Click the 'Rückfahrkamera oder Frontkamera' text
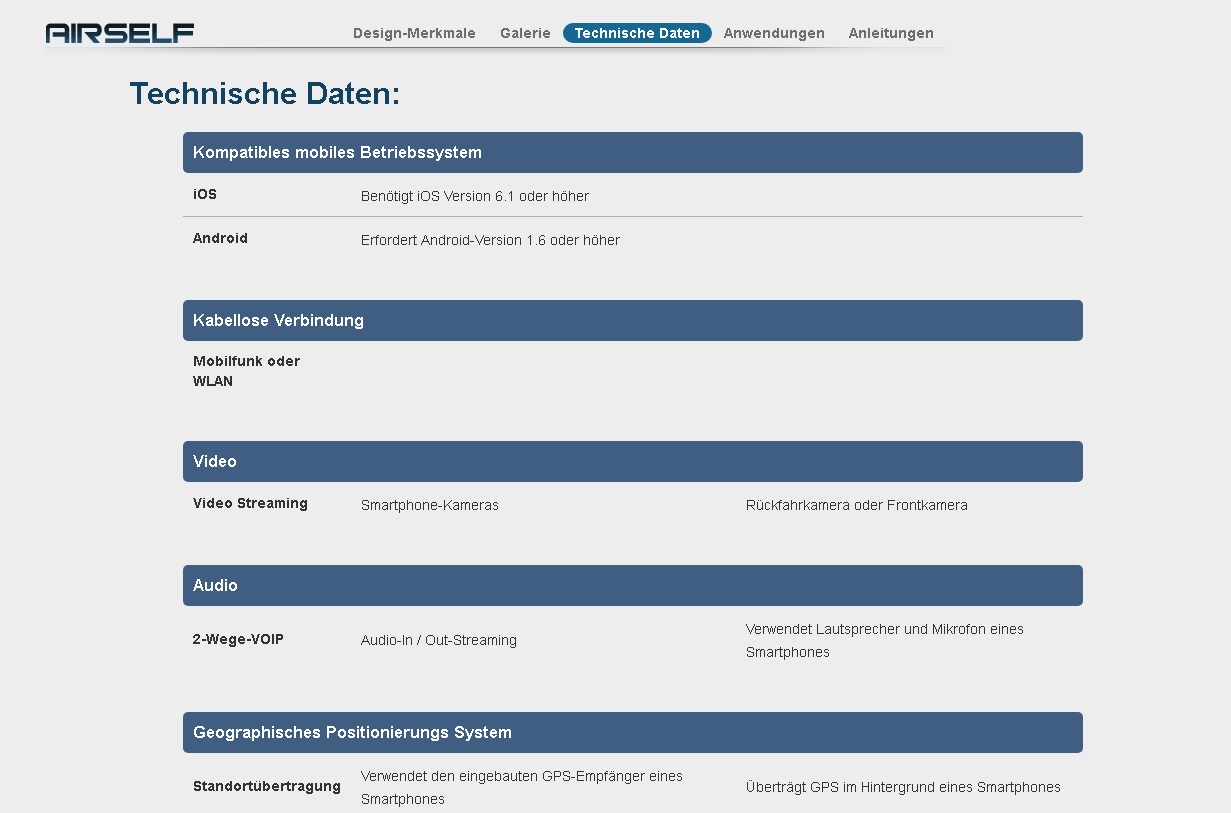1231x813 pixels. (x=856, y=506)
